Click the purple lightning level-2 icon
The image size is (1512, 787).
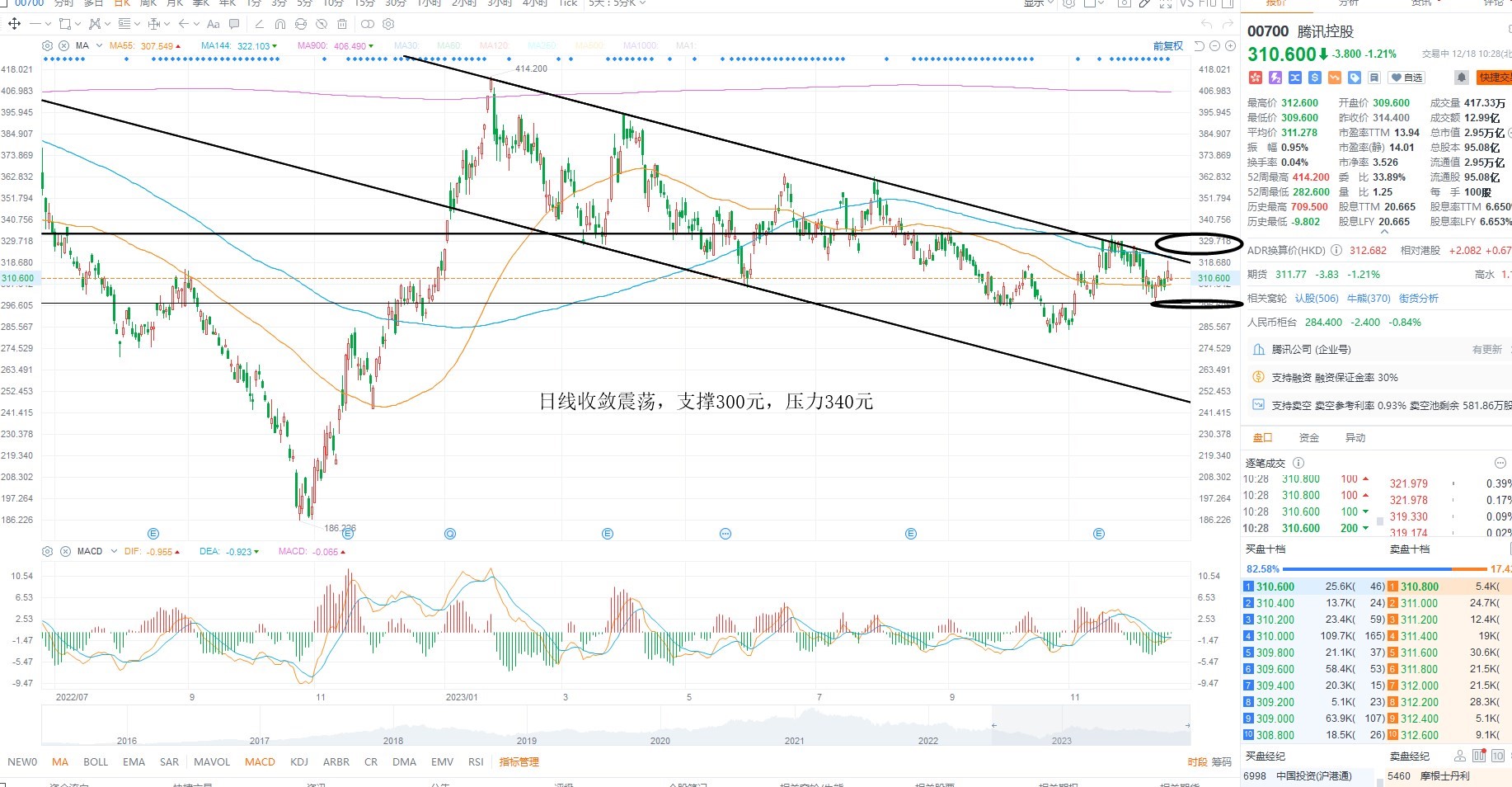(1275, 78)
